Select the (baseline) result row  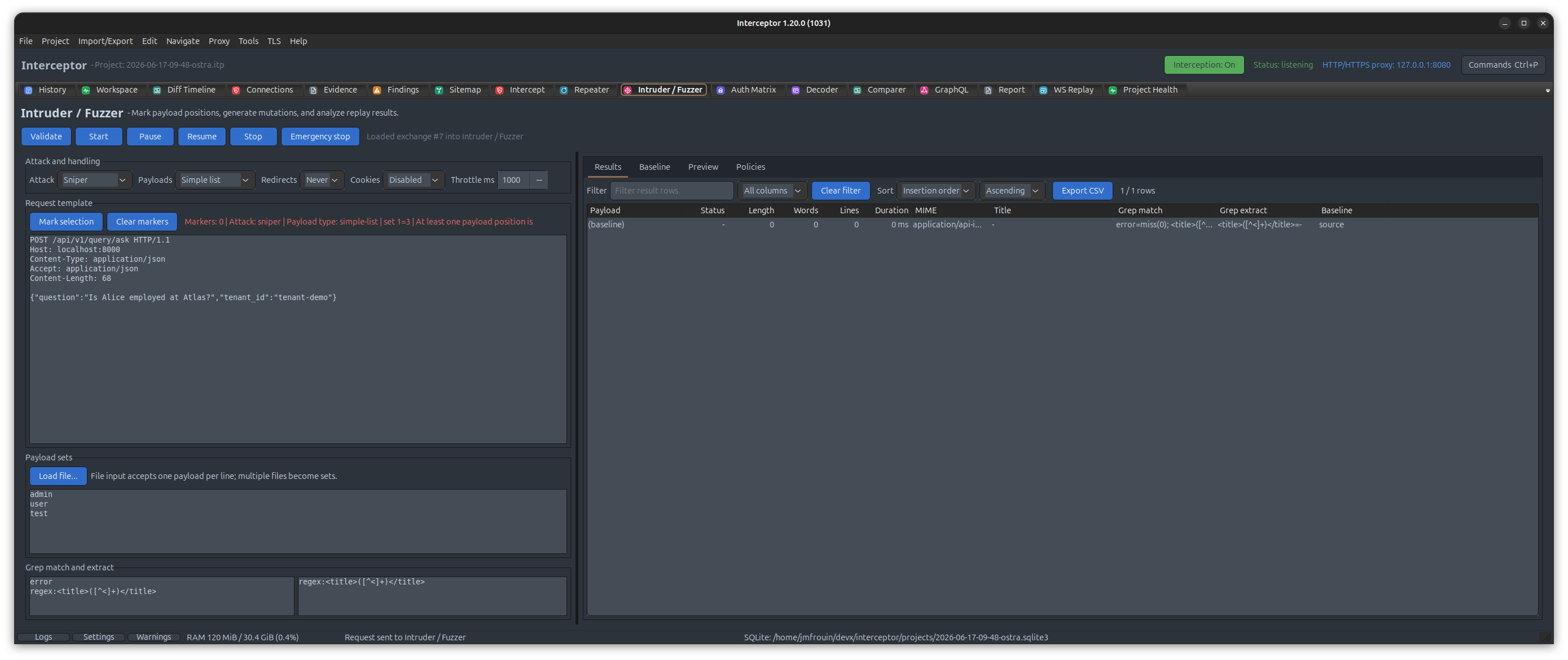[1062, 225]
